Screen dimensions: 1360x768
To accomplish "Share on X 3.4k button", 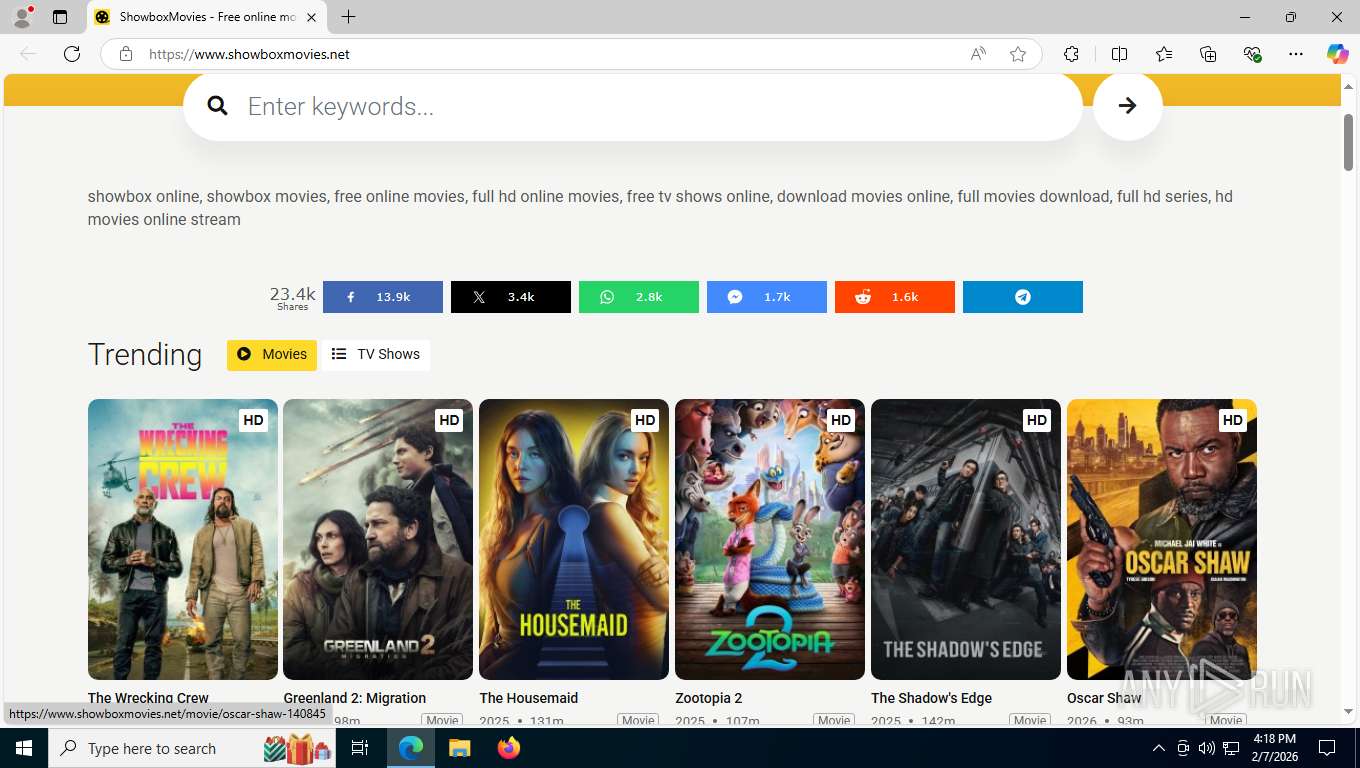I will pos(510,297).
